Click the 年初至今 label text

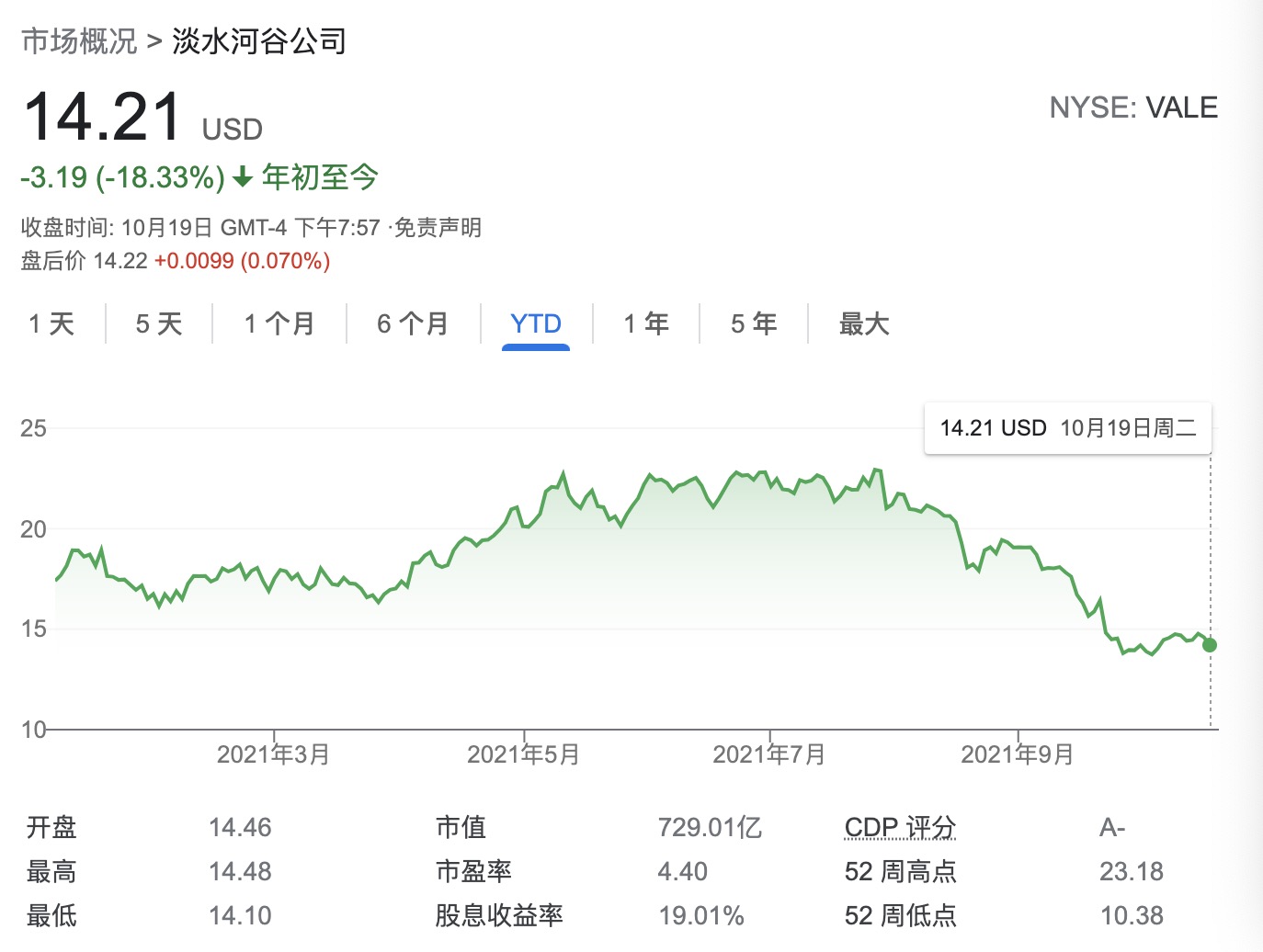click(x=320, y=176)
